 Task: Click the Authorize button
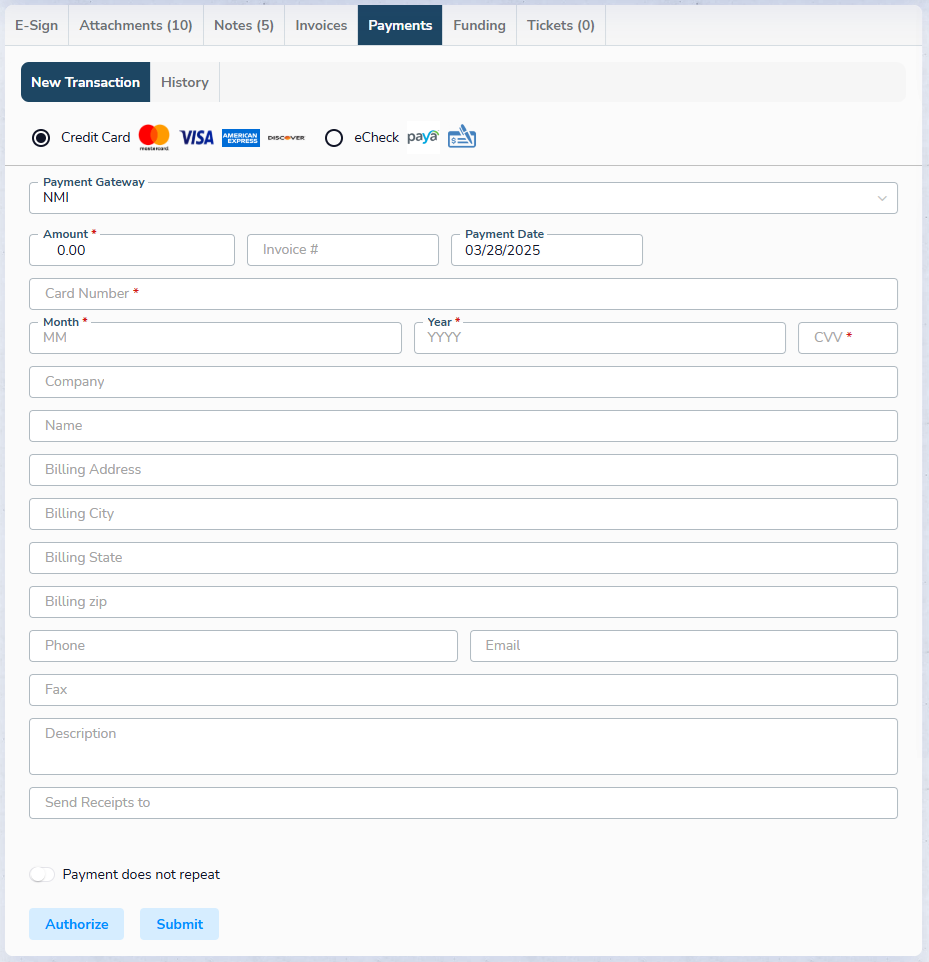[x=77, y=924]
